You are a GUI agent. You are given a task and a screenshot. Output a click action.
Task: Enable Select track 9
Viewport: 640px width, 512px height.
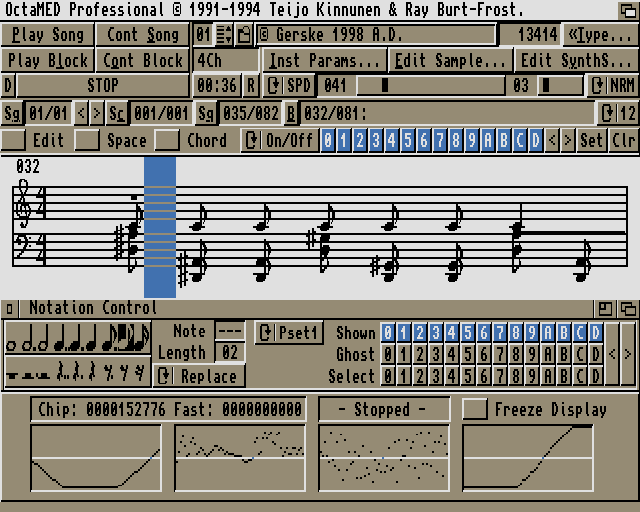tap(532, 376)
